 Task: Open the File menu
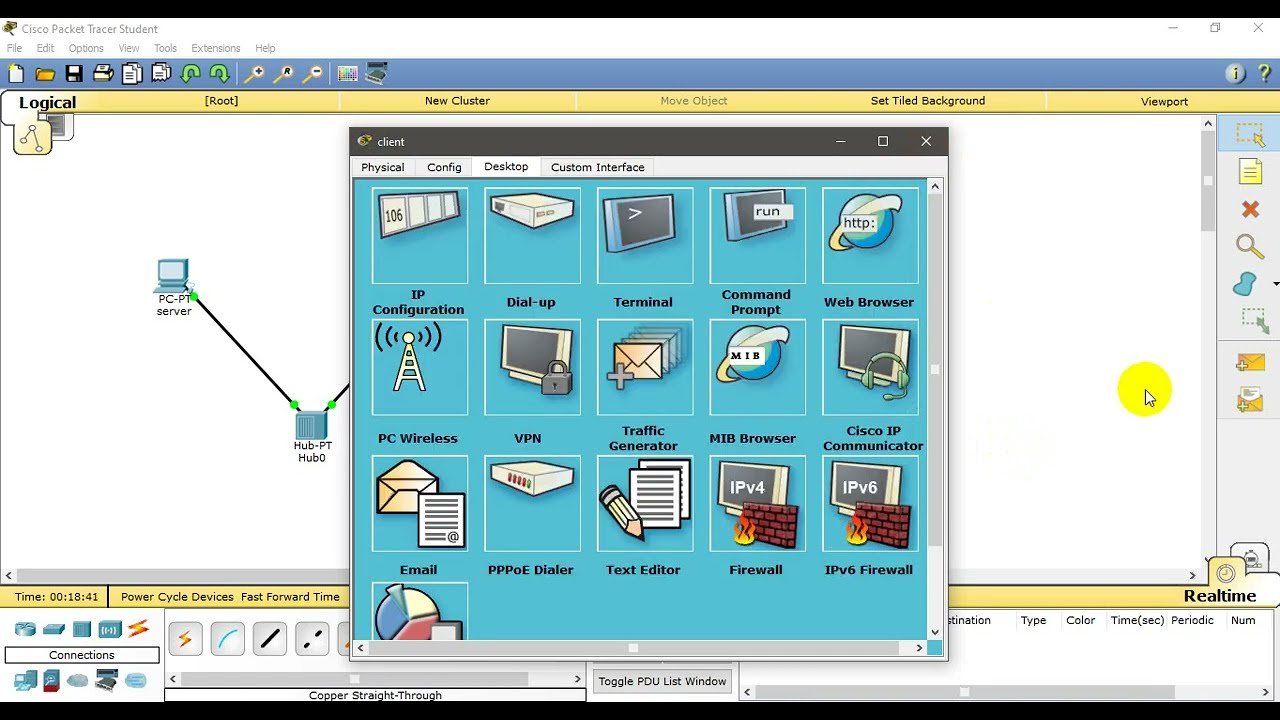14,48
